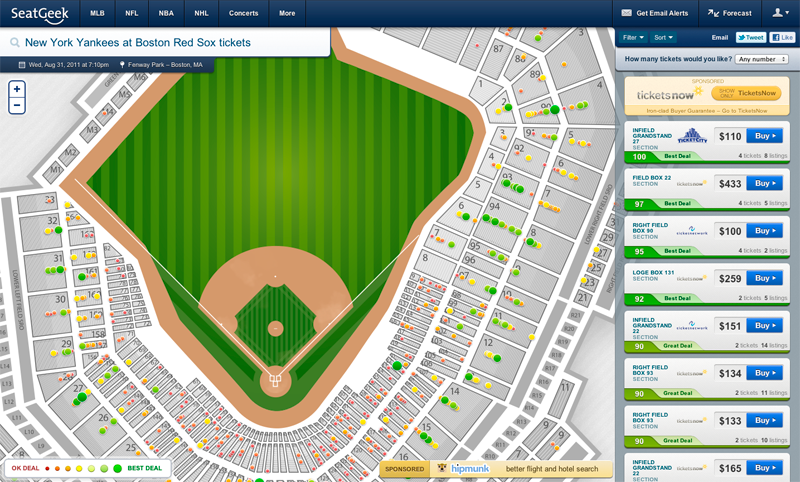
Task: Open the NBA tab
Action: pyautogui.click(x=166, y=13)
